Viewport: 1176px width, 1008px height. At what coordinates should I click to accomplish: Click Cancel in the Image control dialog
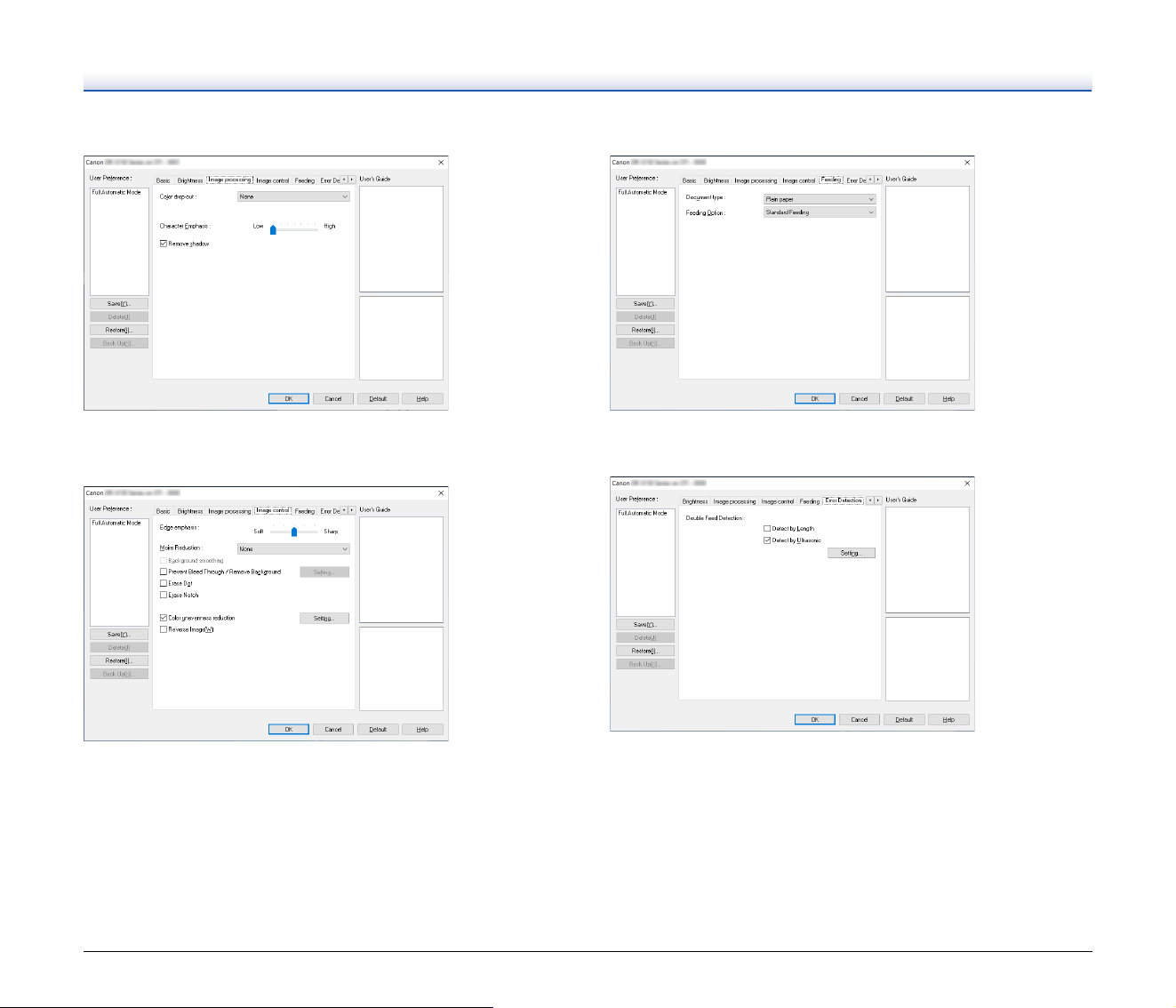pyautogui.click(x=333, y=730)
